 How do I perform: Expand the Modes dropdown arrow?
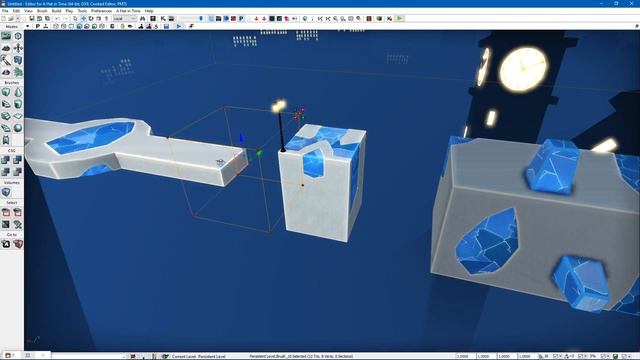click(x=27, y=27)
